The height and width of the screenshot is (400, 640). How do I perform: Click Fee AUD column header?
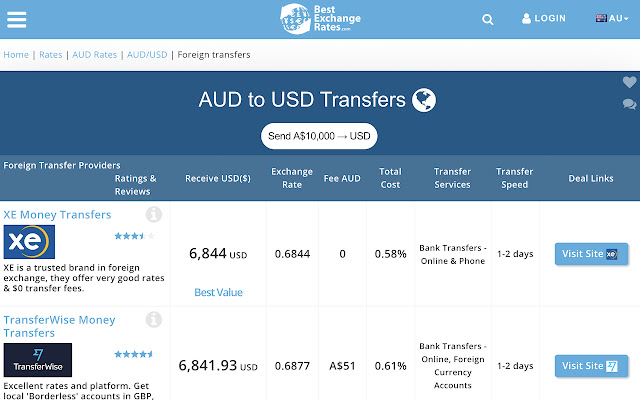tap(342, 178)
